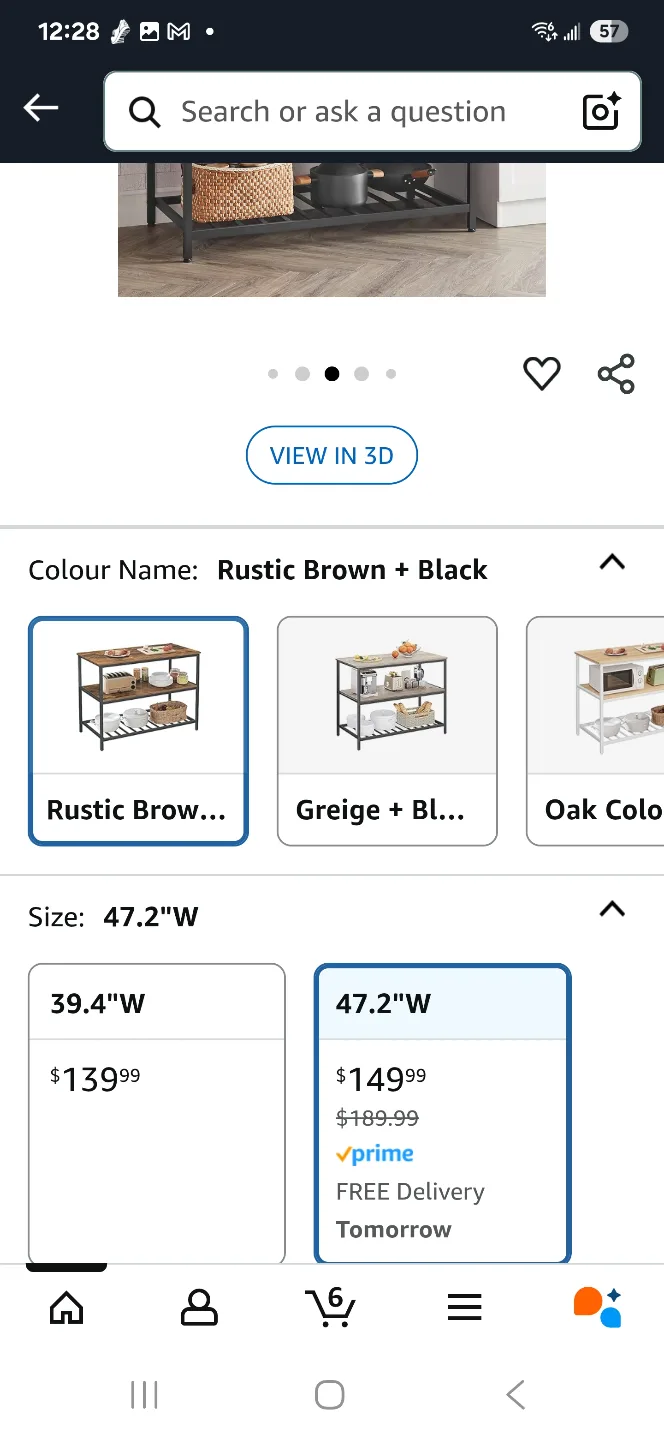Open your account using the profile icon
The width and height of the screenshot is (664, 1440).
[x=198, y=1306]
